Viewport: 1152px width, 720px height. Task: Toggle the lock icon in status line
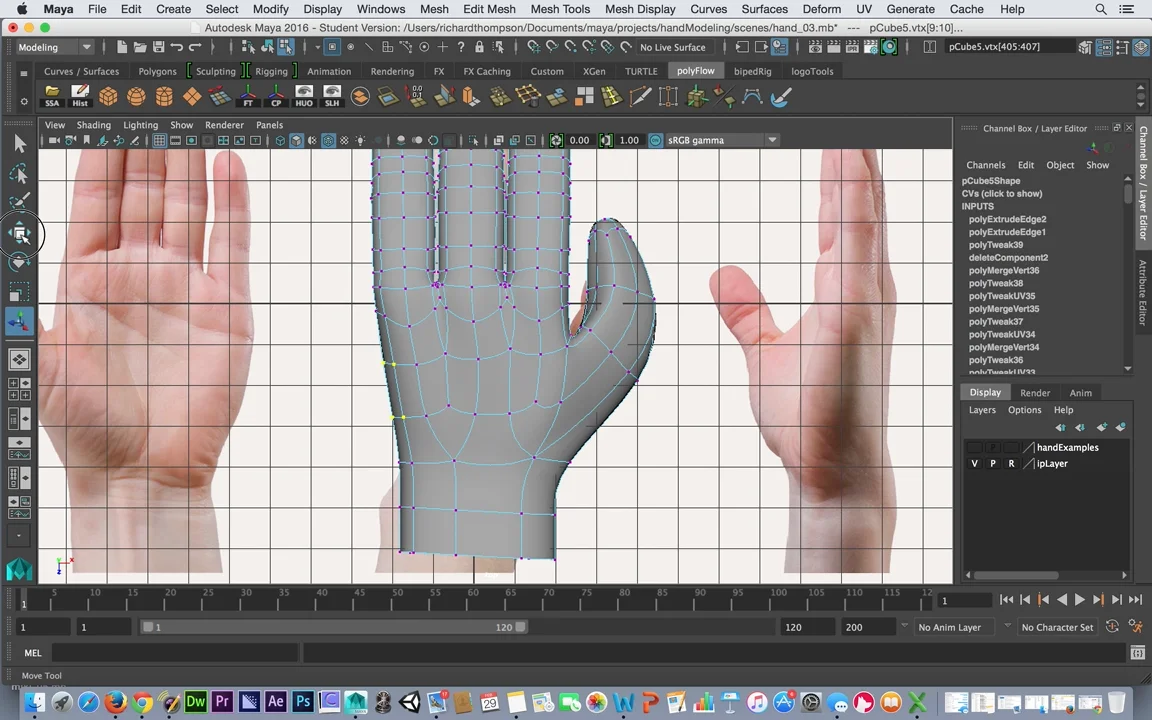(479, 47)
